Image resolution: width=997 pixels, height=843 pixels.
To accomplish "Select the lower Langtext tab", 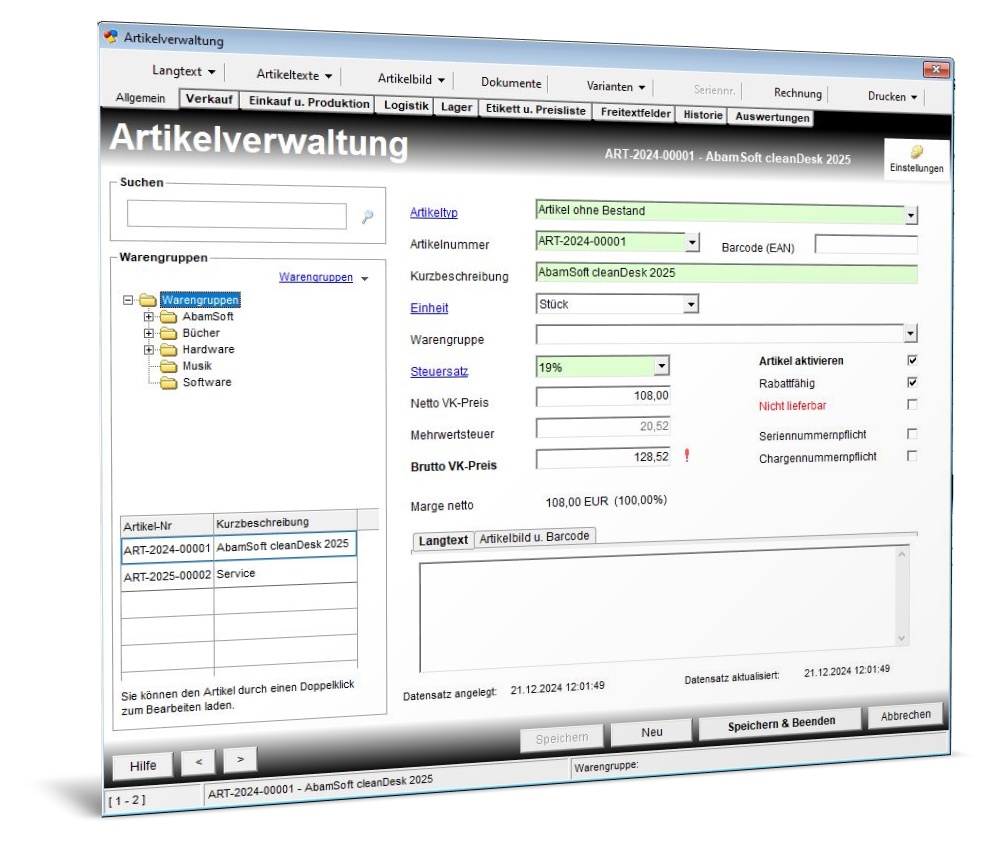I will (x=443, y=540).
